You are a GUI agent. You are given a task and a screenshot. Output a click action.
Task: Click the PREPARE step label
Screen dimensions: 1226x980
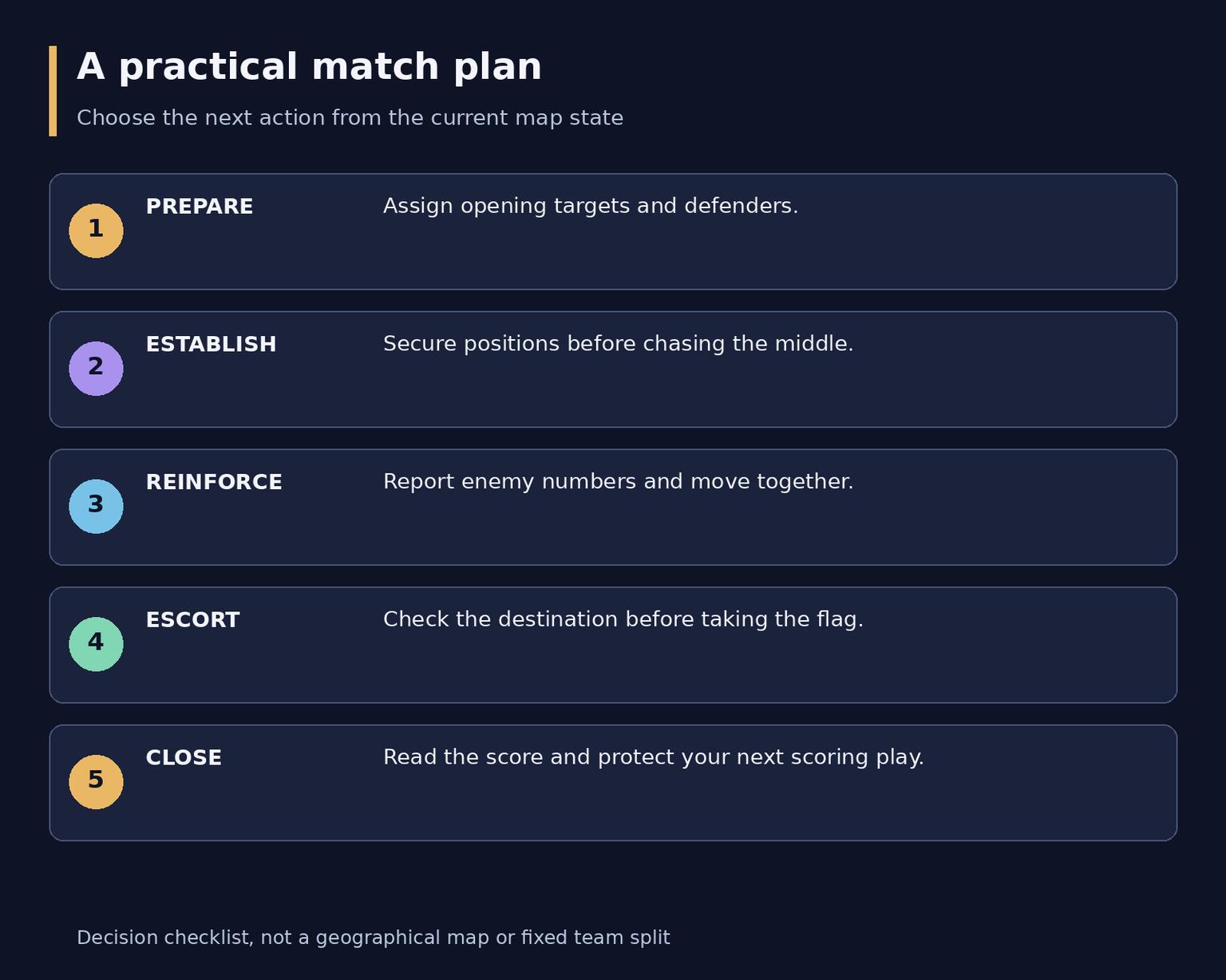(x=200, y=207)
